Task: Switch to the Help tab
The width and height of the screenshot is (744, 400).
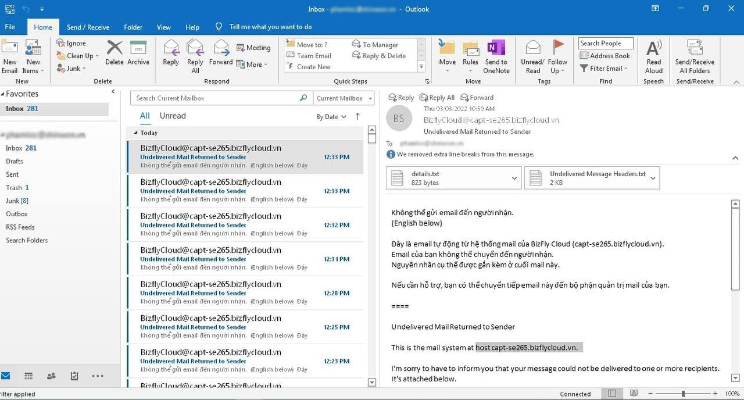Action: tap(192, 27)
